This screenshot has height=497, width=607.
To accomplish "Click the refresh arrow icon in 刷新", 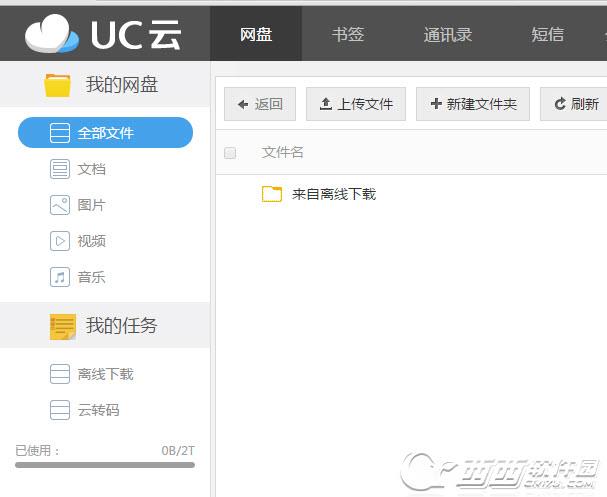I will tap(560, 104).
